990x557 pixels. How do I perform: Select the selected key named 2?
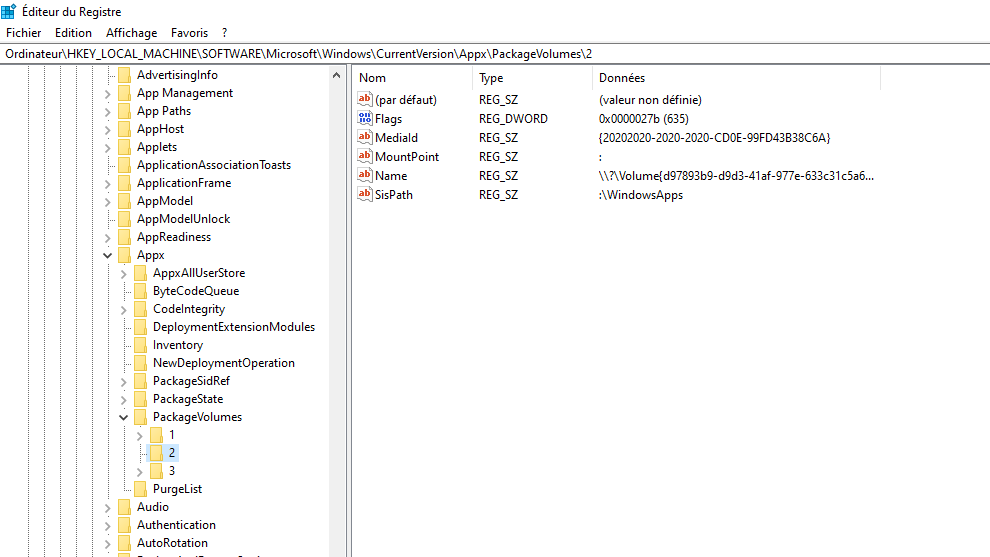(x=172, y=453)
